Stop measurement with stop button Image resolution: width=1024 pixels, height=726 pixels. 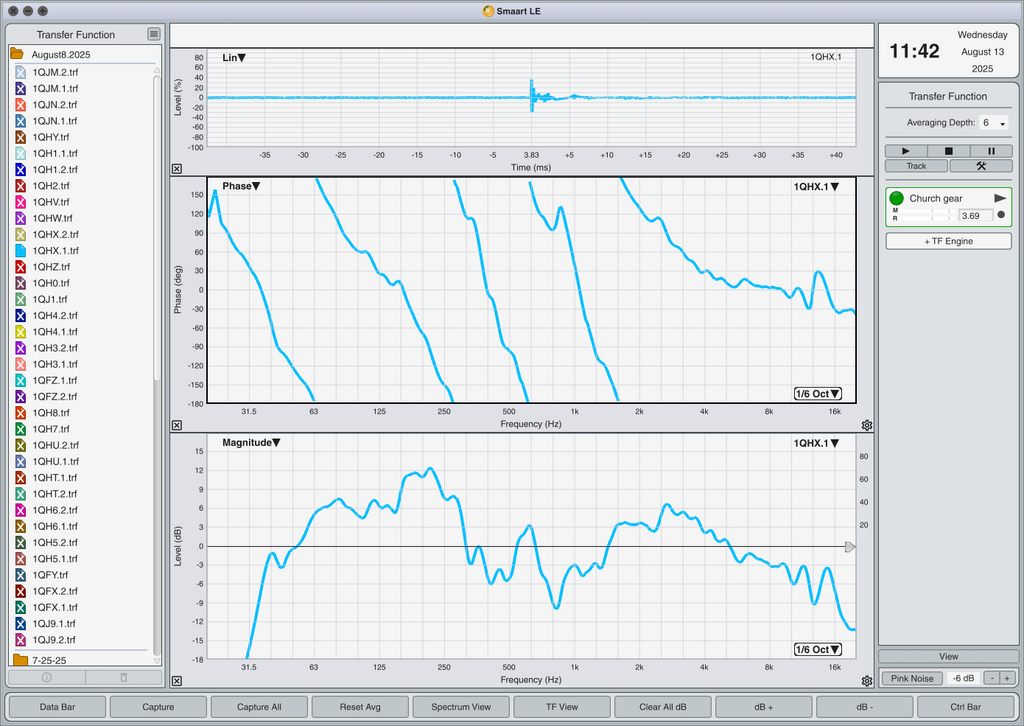coord(948,151)
